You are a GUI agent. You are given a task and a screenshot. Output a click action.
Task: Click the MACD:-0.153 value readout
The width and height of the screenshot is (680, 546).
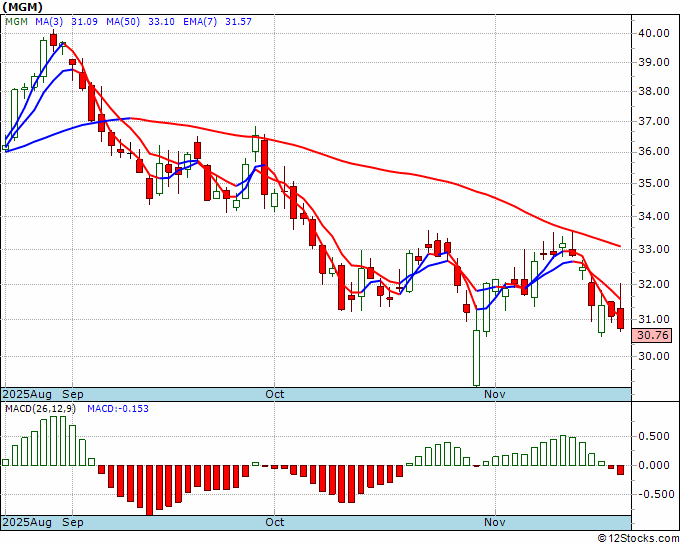pyautogui.click(x=118, y=409)
